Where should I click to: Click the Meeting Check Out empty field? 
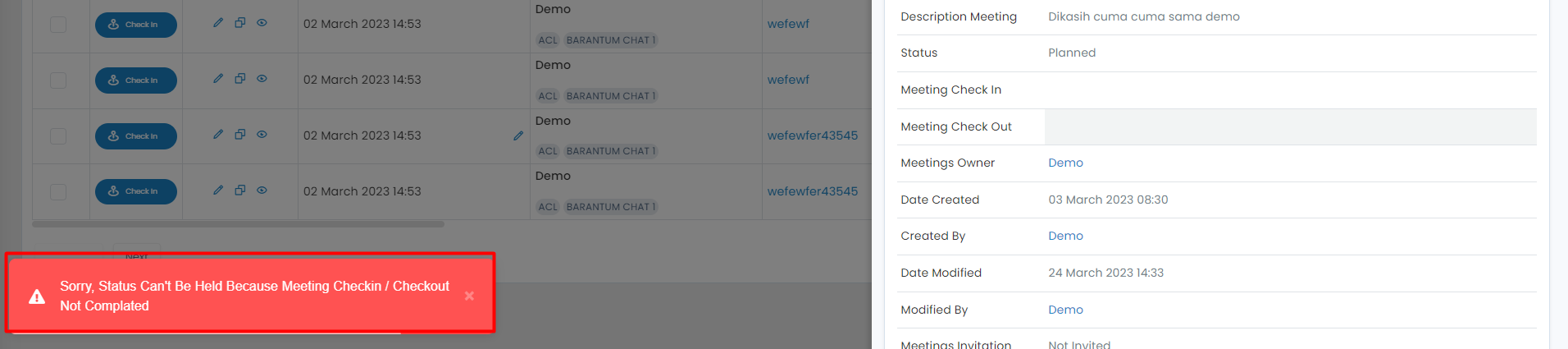point(1290,126)
